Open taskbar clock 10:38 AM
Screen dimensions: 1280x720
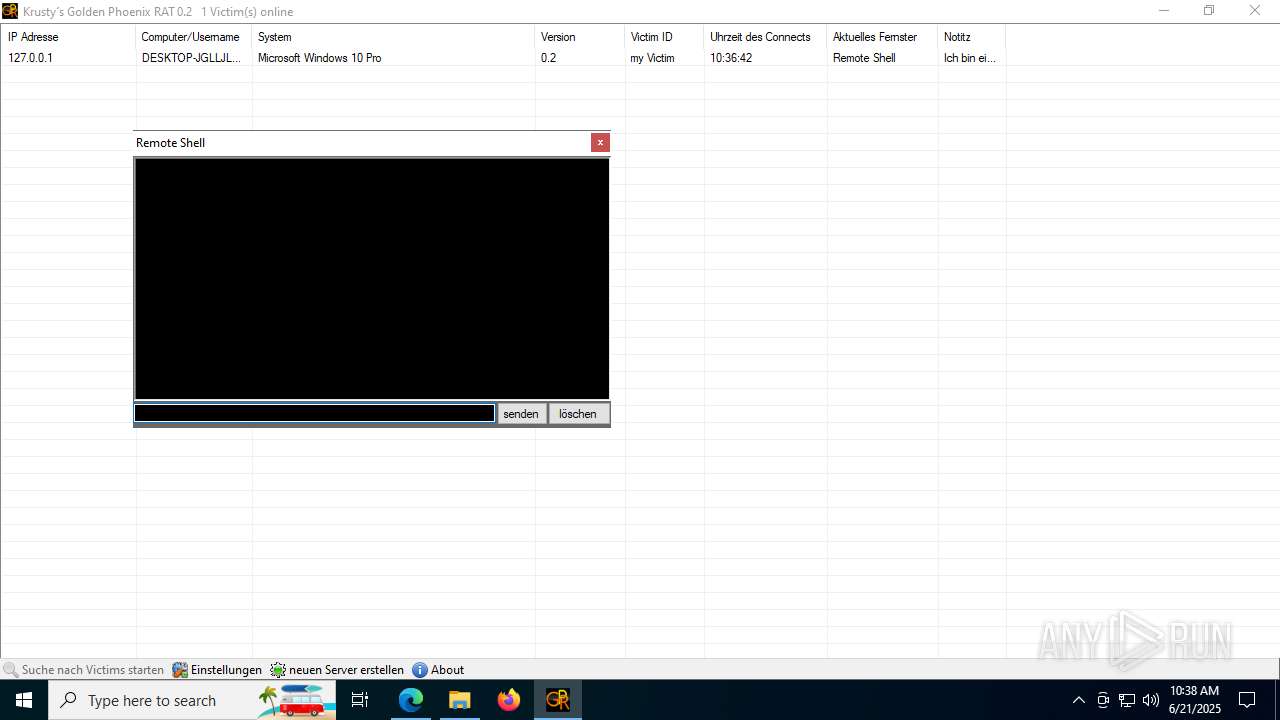(1194, 700)
